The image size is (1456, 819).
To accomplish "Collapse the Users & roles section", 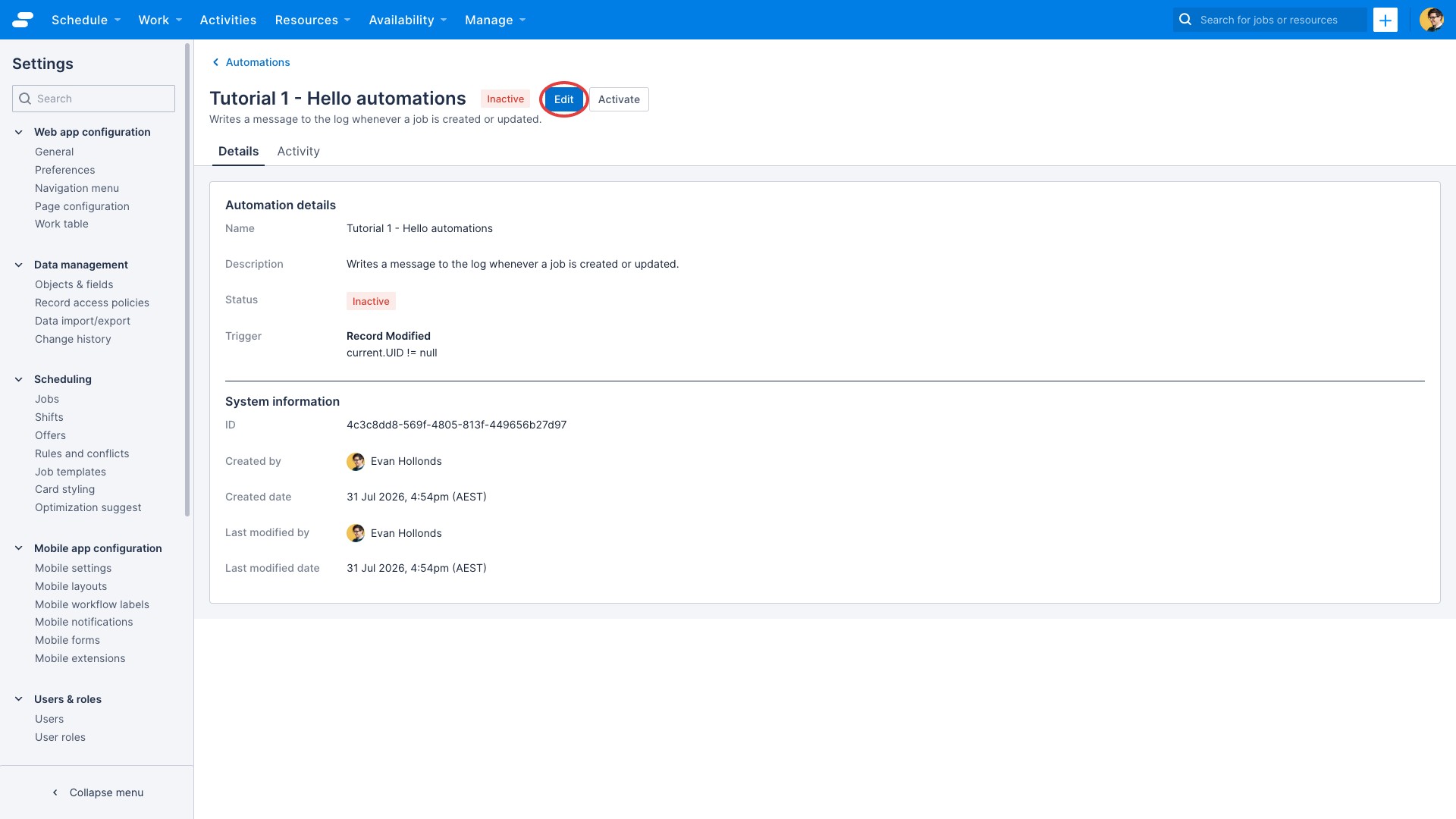I will [x=19, y=699].
